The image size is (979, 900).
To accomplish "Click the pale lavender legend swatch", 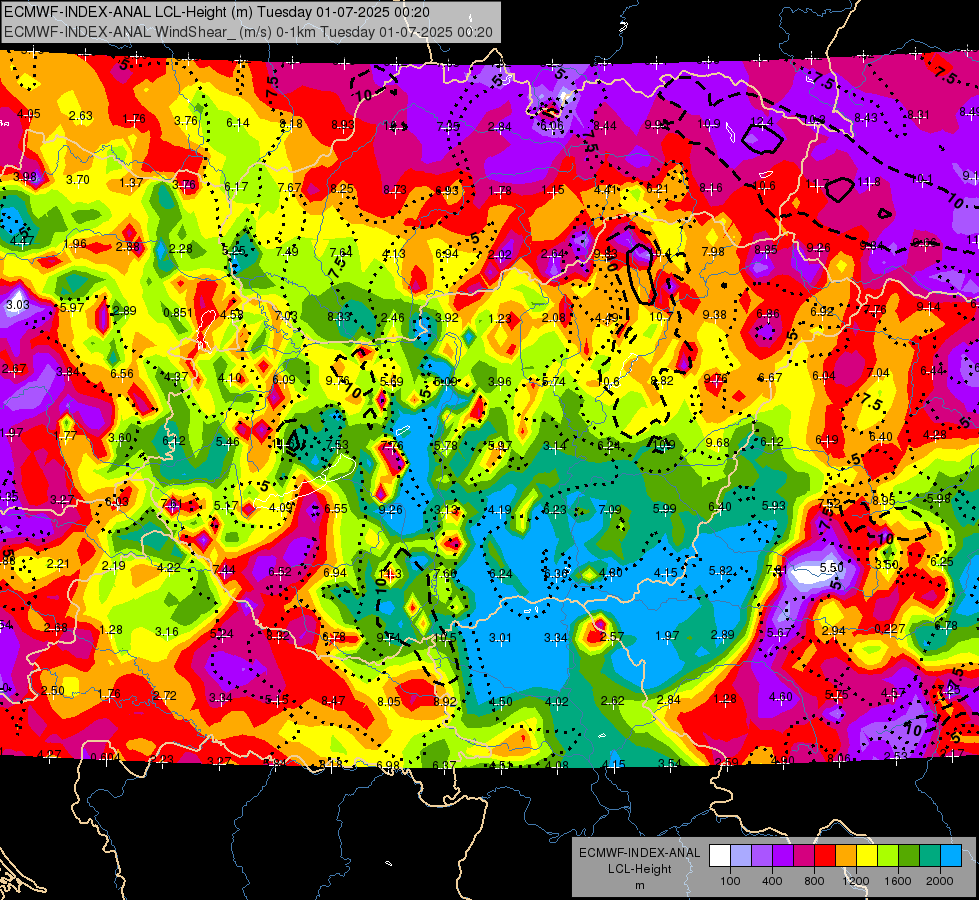I will tap(741, 856).
